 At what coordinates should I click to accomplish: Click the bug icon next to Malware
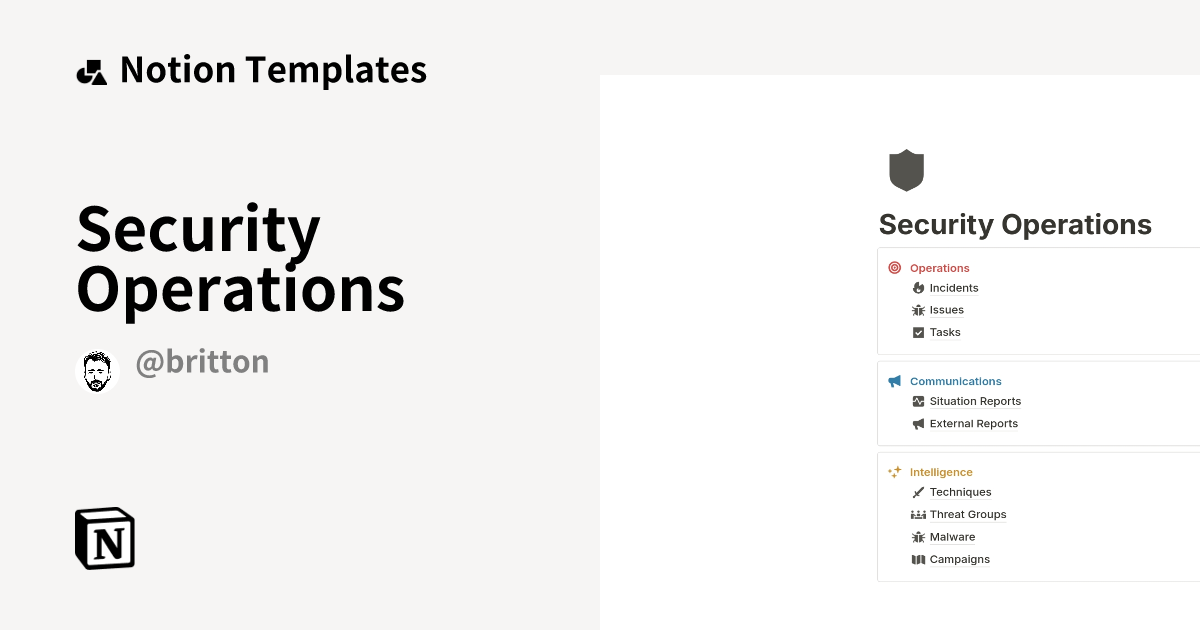point(918,537)
